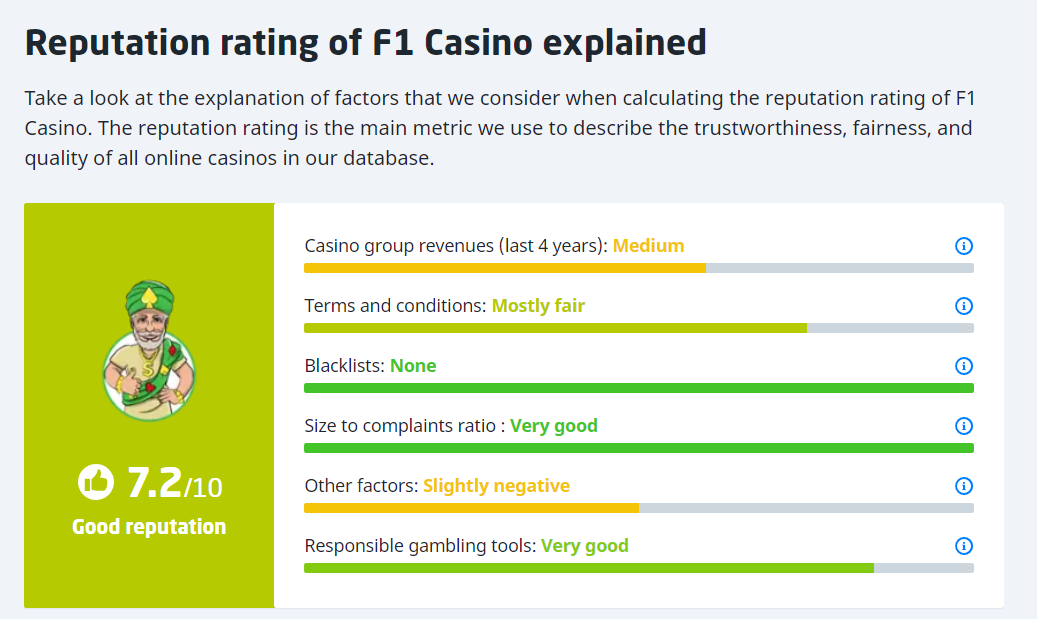Click the "Slightly negative" rating label
1037x619 pixels.
[496, 486]
